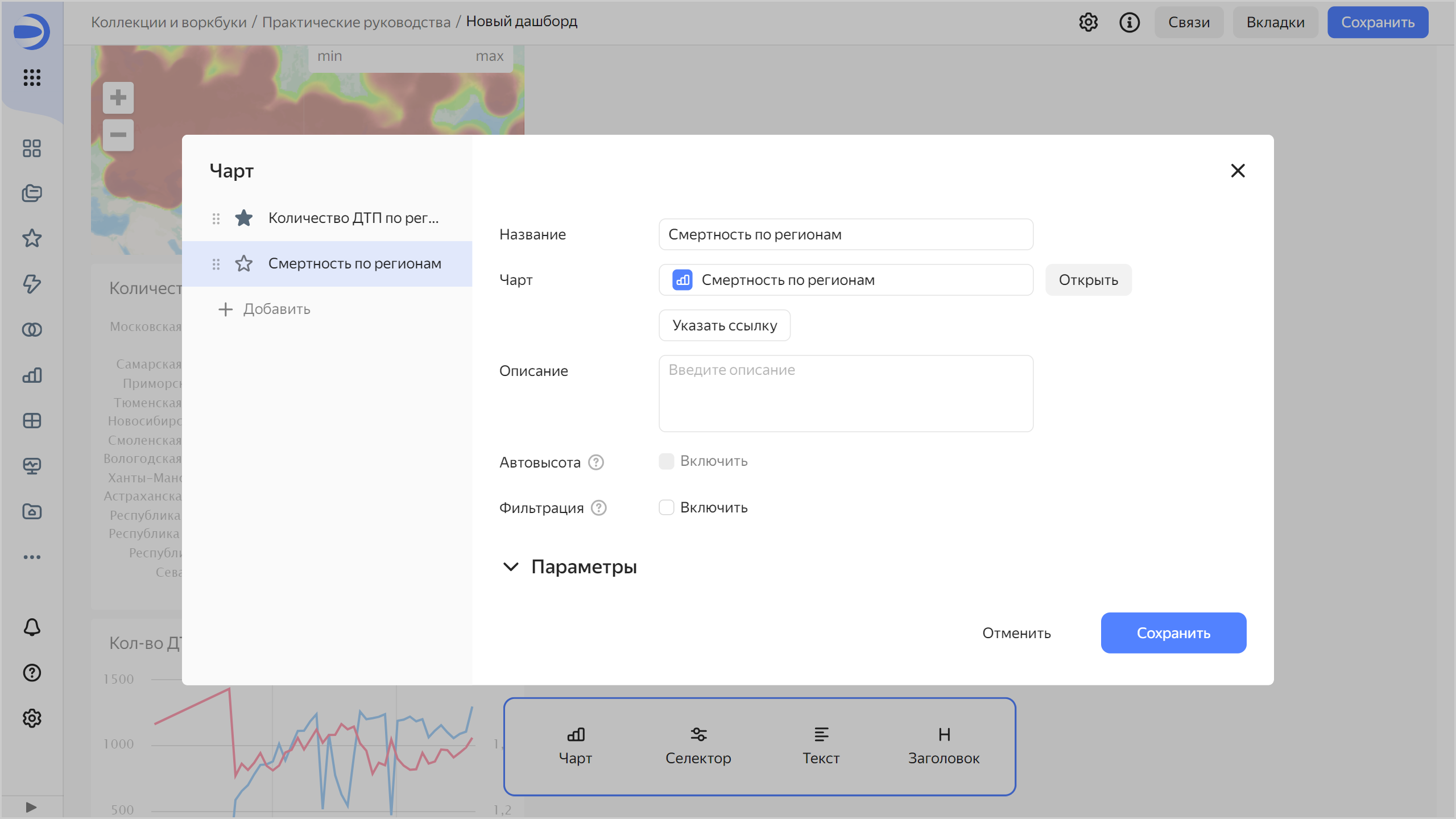Click the info icon in top bar

[x=1130, y=22]
